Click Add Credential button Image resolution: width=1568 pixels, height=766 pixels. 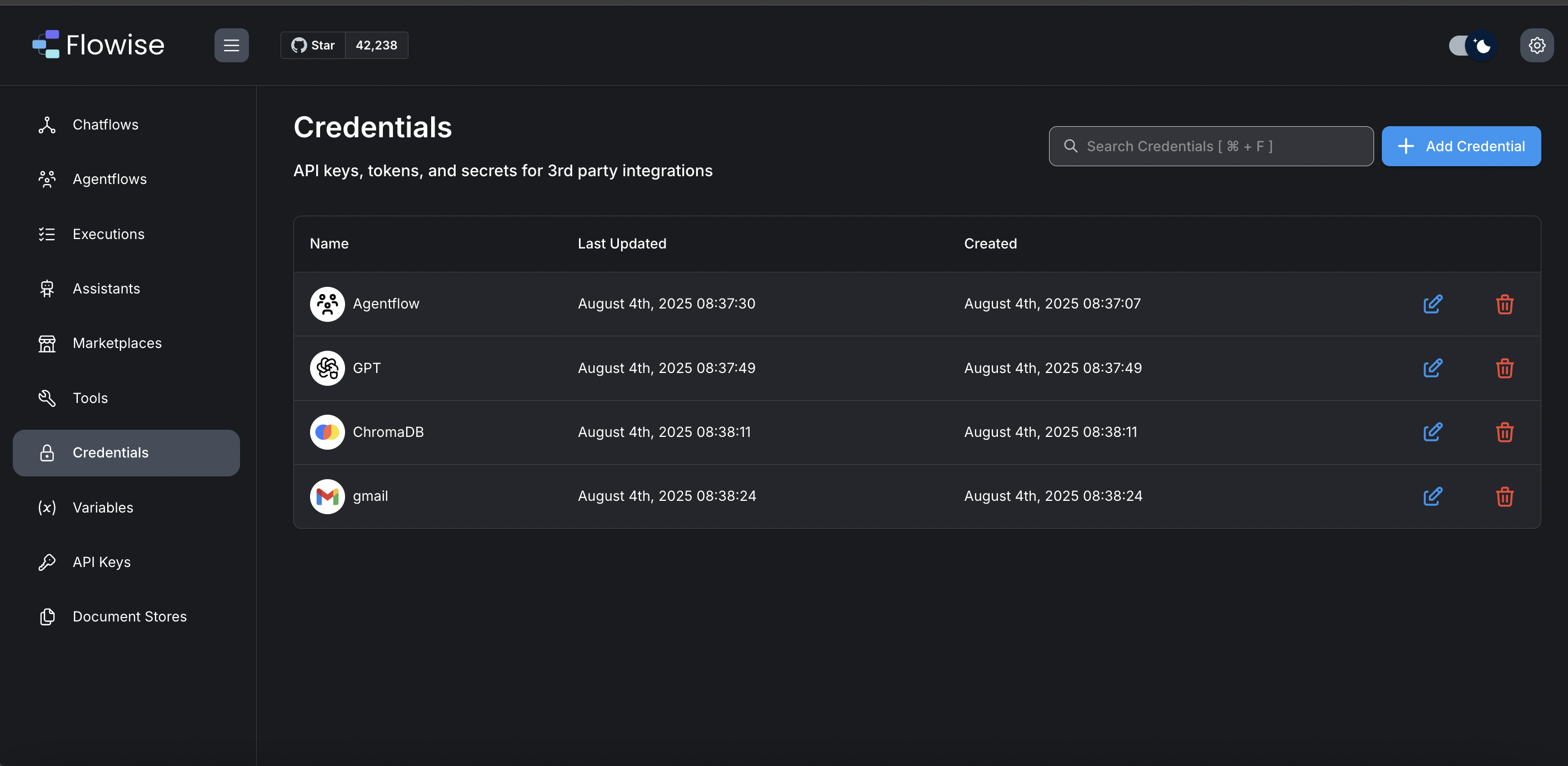tap(1461, 146)
